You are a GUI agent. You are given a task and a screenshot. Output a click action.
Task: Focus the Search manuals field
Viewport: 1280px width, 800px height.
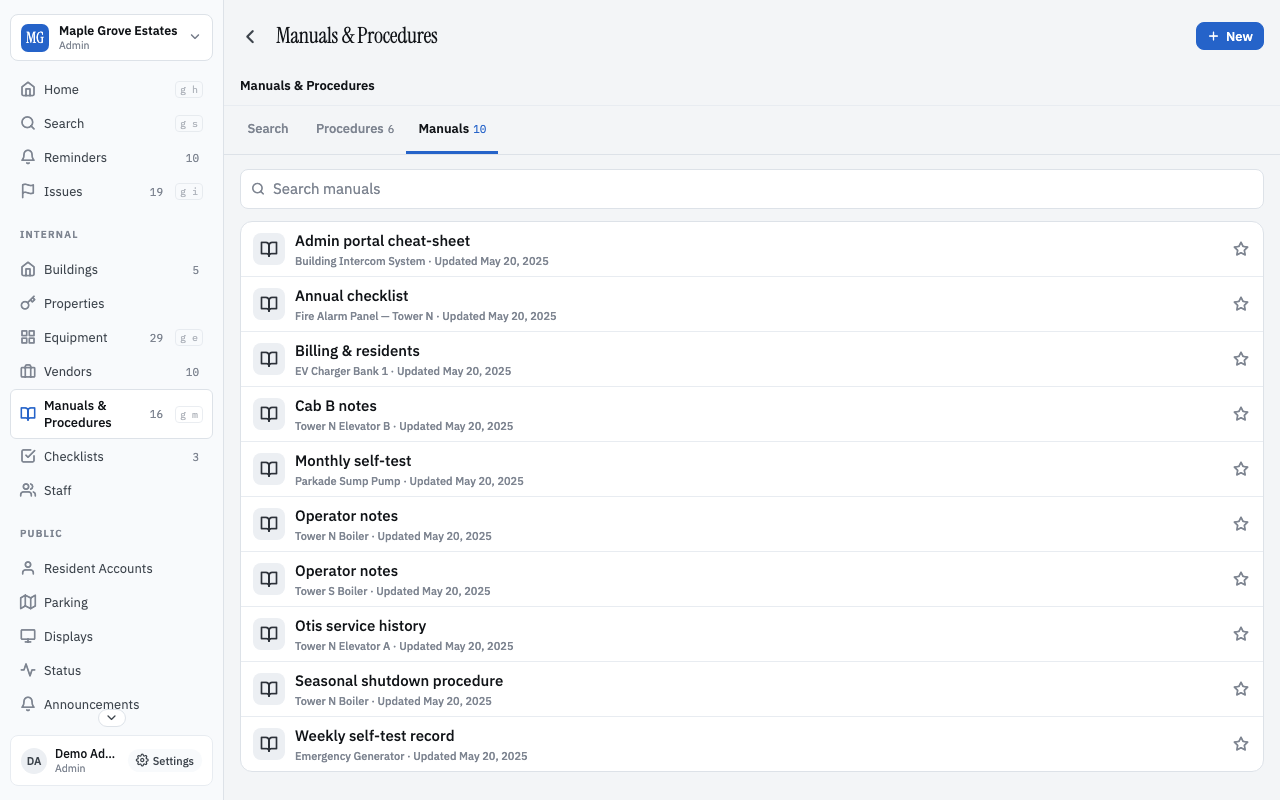click(752, 189)
